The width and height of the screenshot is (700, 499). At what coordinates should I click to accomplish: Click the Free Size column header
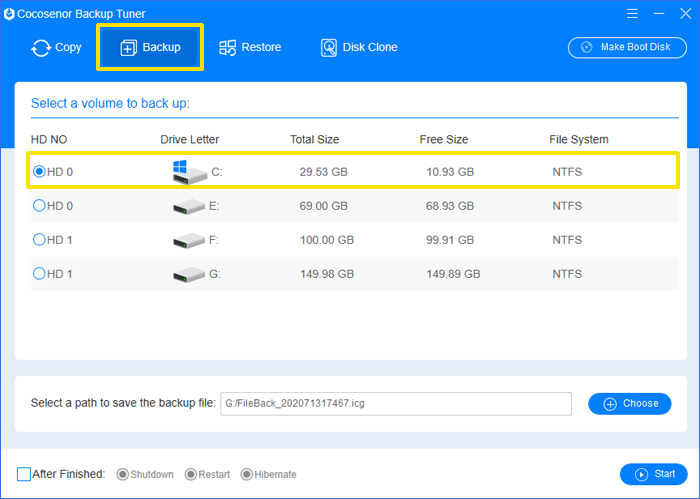coord(444,140)
